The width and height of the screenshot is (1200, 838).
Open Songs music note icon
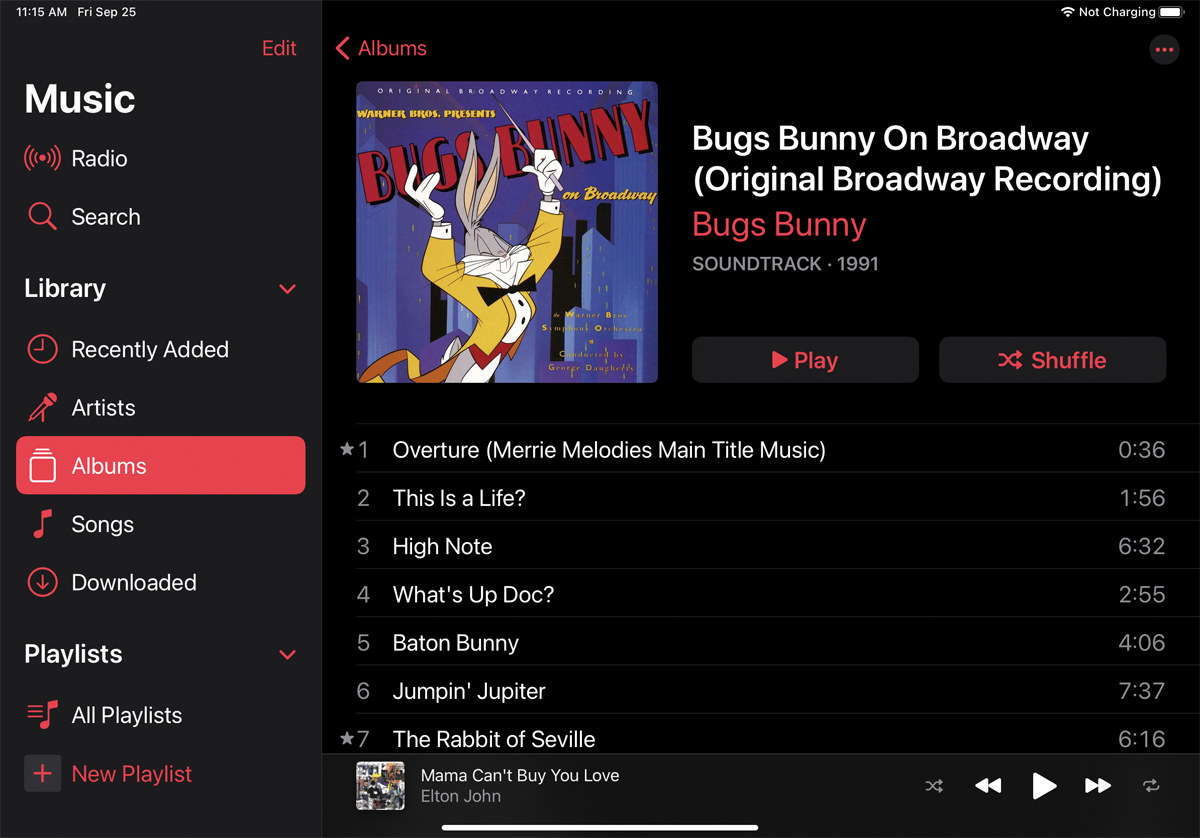coord(42,524)
